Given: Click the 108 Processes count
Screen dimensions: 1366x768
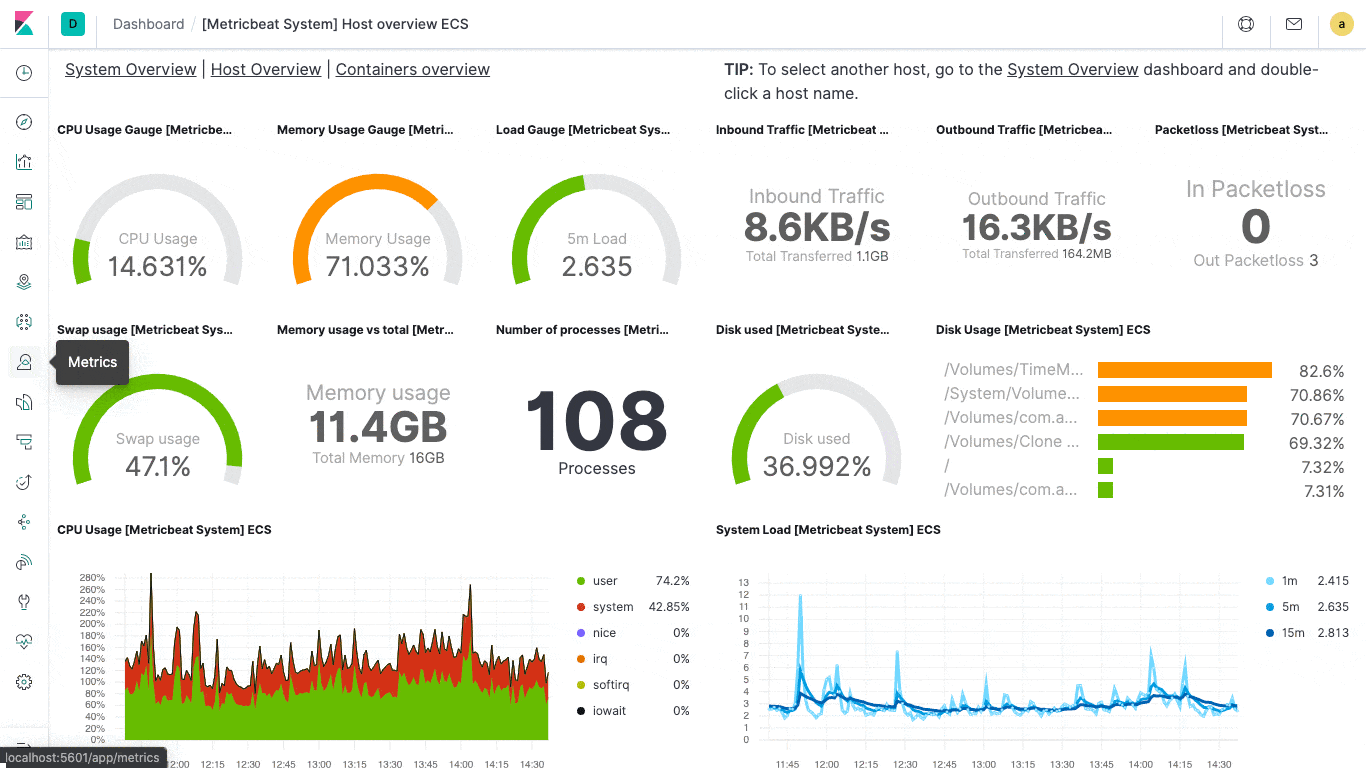Looking at the screenshot, I should (597, 421).
